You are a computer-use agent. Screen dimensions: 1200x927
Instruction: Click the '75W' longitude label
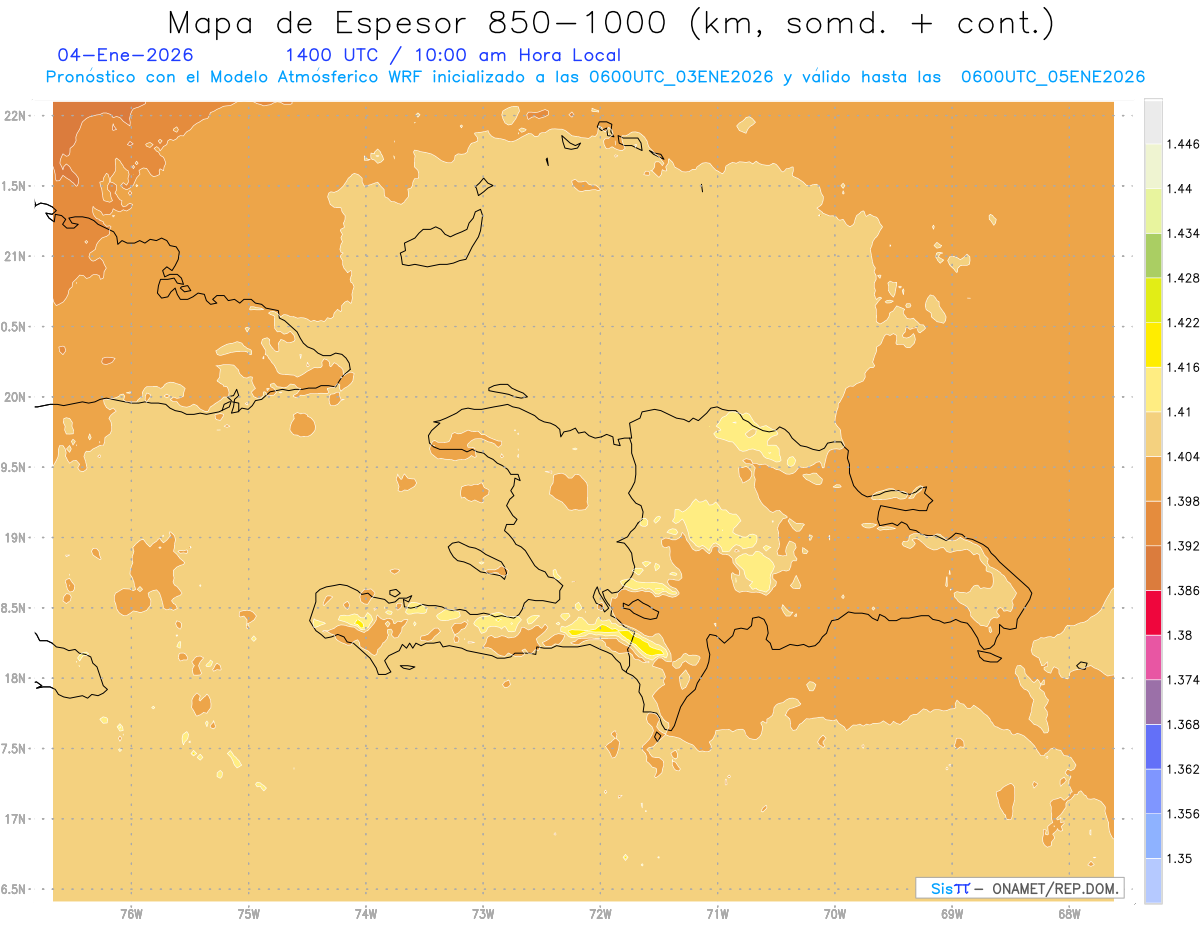249,914
